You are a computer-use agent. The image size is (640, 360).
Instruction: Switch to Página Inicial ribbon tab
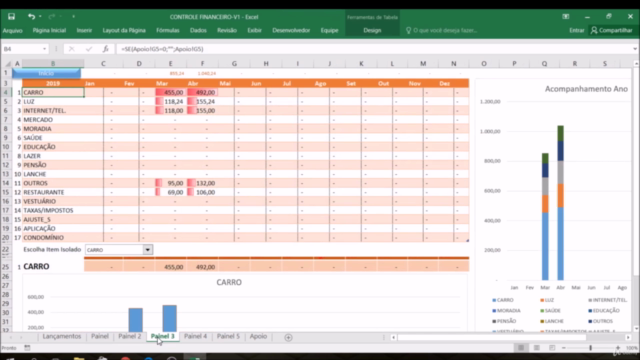click(49, 30)
